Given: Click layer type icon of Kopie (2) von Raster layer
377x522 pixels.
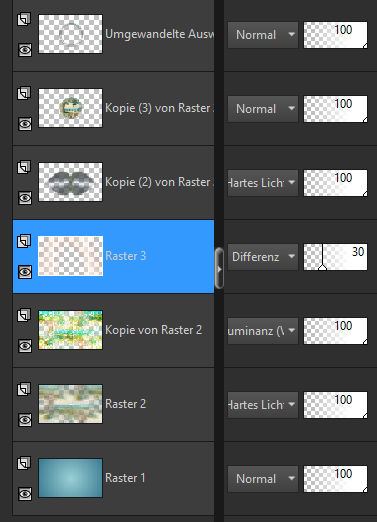Looking at the screenshot, I should pos(24,167).
